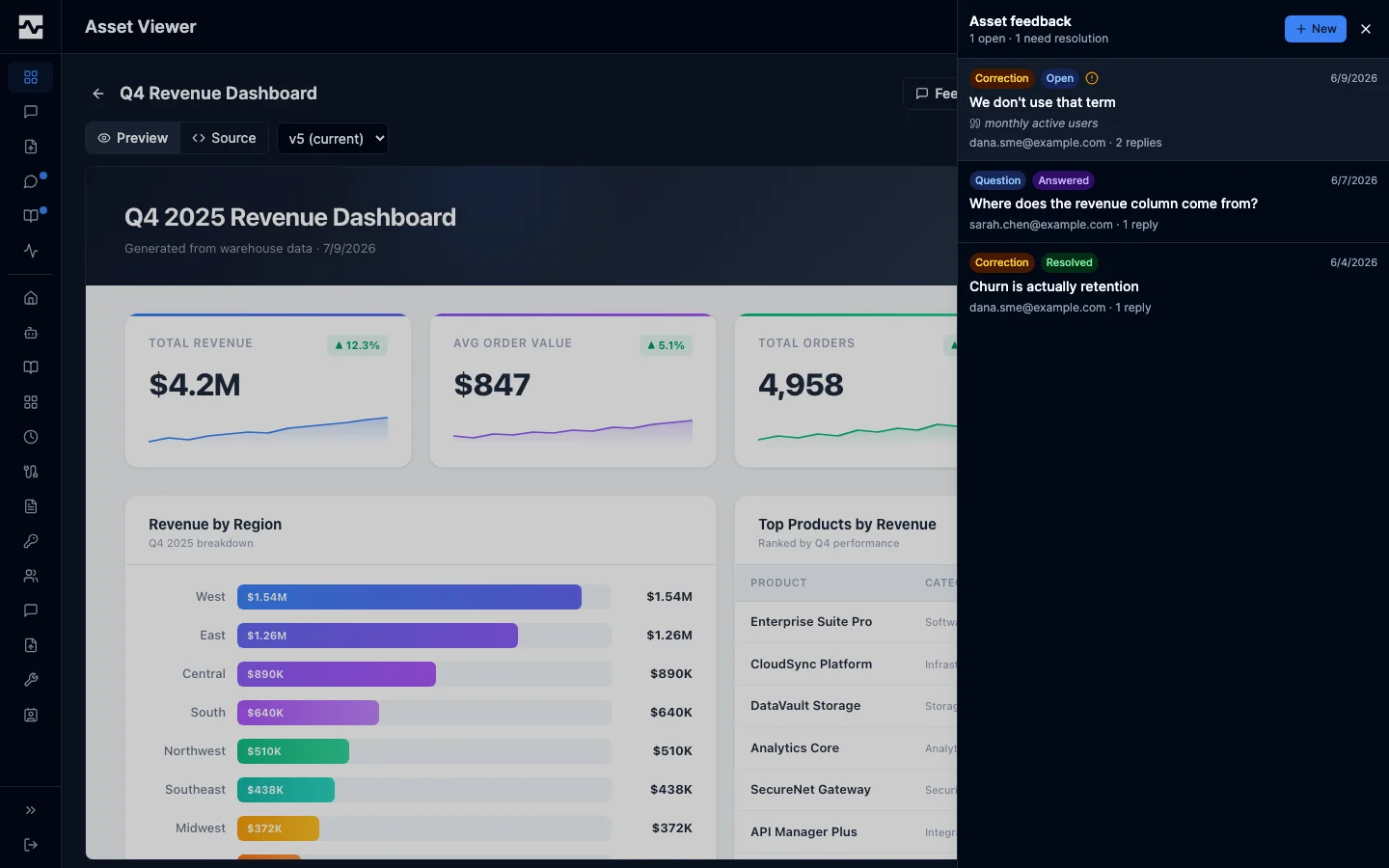
Task: Click the Resolved status badge
Action: point(1069,262)
